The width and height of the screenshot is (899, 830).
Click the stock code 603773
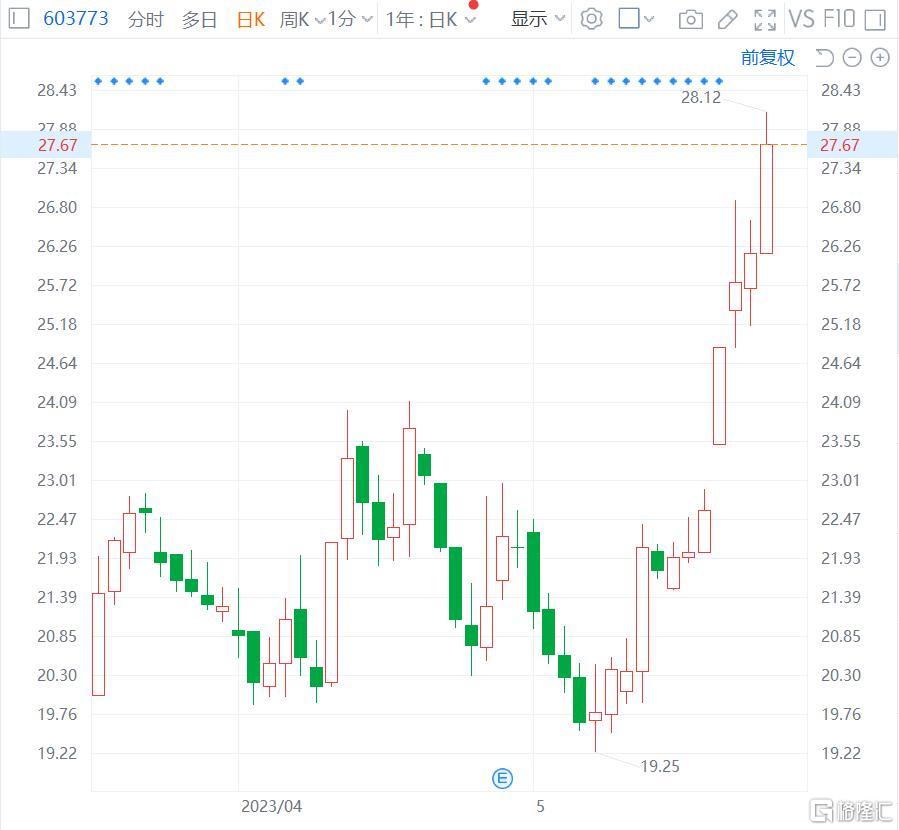(x=76, y=18)
